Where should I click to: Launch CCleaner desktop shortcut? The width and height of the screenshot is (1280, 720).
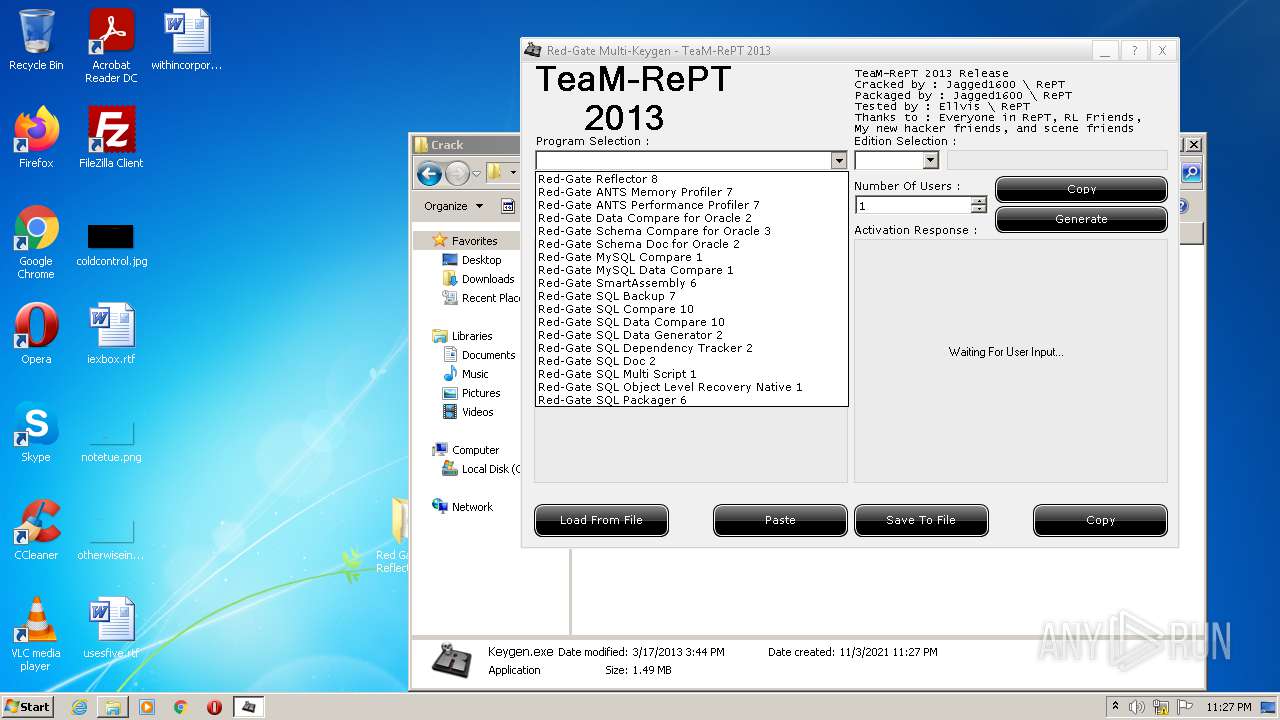point(36,530)
